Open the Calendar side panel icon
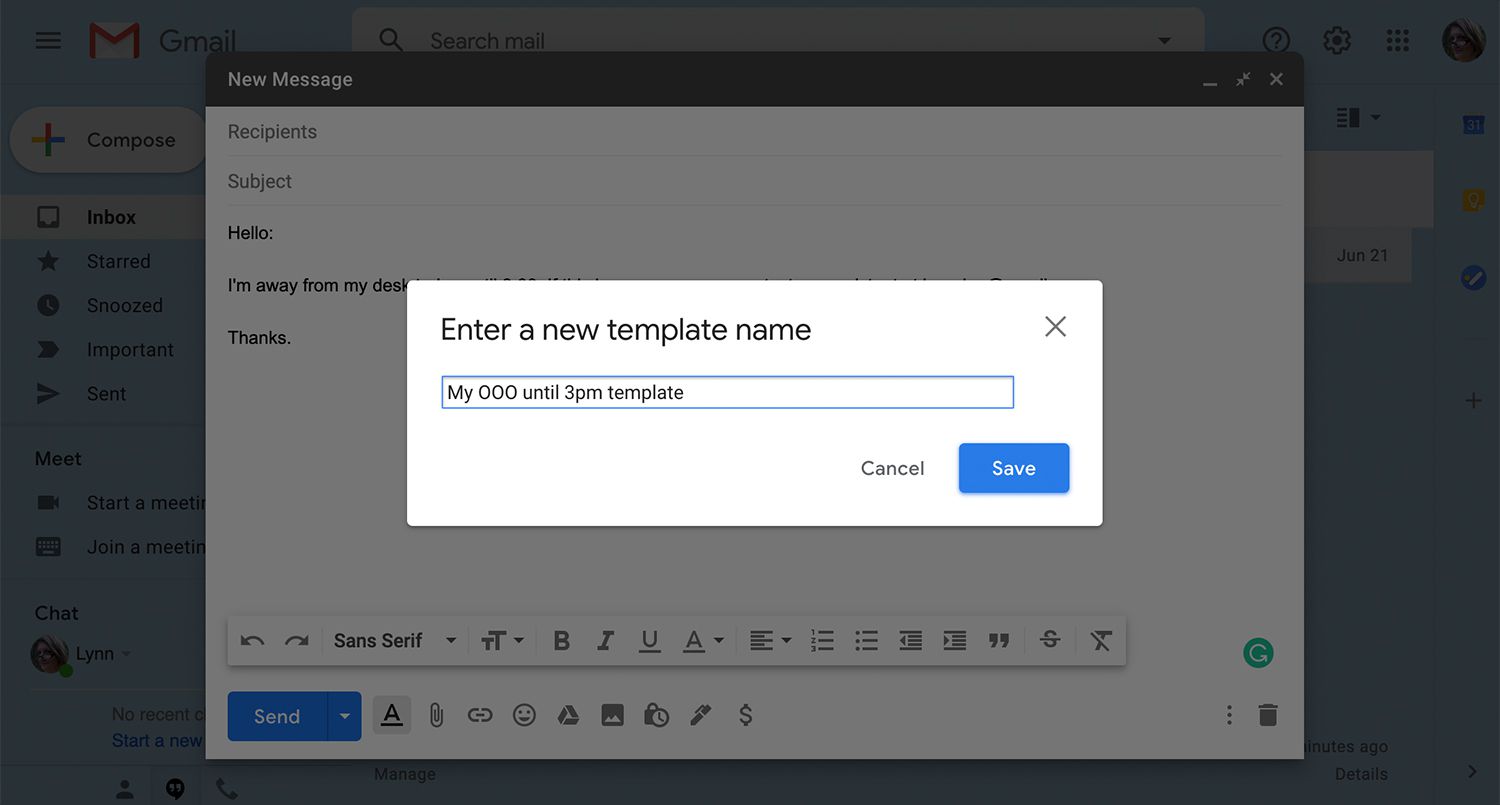 tap(1473, 124)
